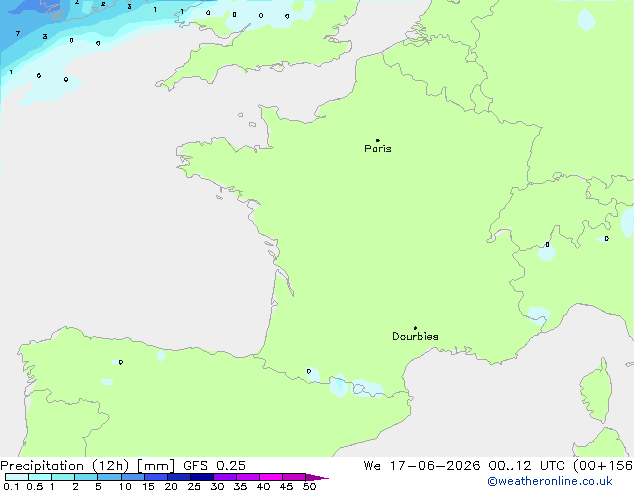
Task: Select the 5 to 10 mm legend swatch
Action: 109,477
